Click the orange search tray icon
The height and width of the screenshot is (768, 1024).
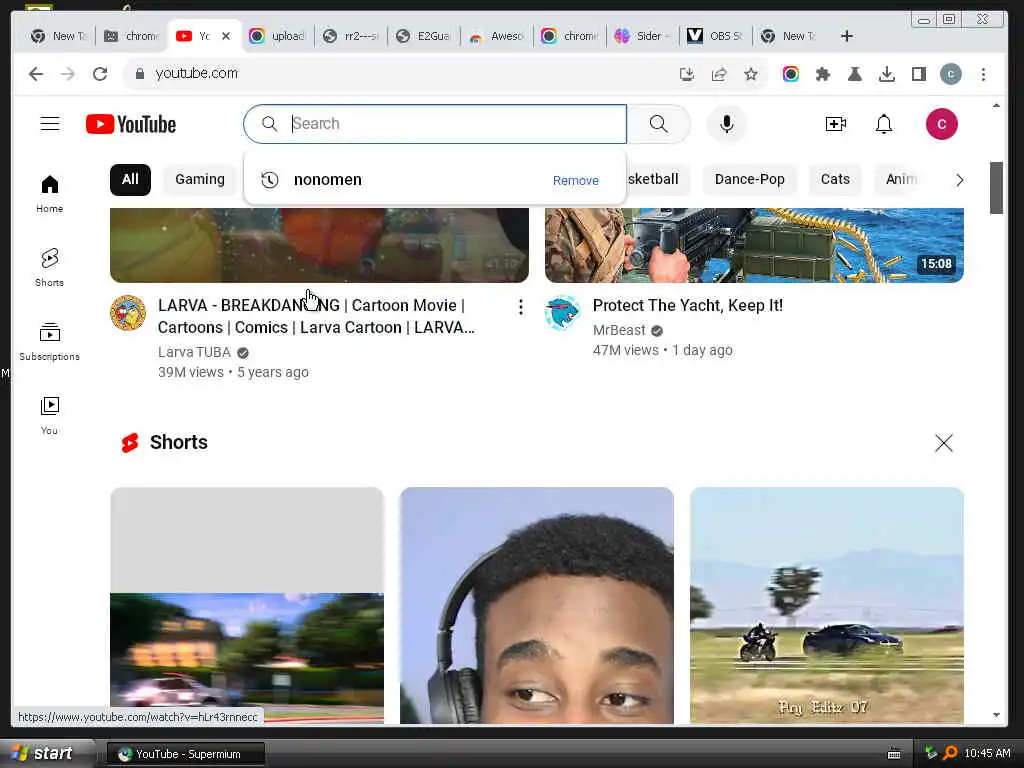950,754
